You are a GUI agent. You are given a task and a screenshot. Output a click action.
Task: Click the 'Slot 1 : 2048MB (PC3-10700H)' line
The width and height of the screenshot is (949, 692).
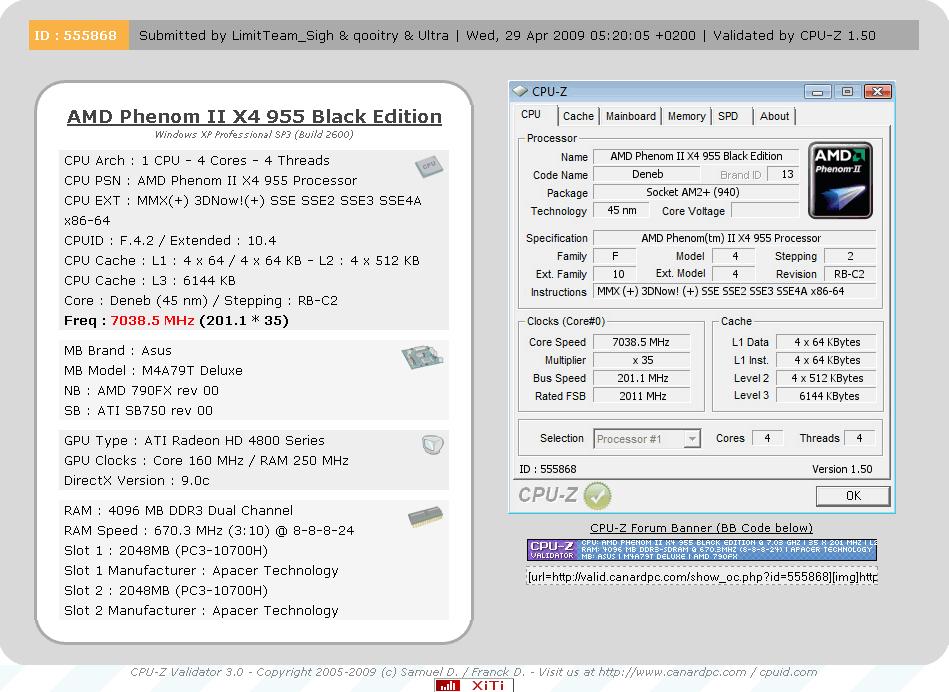(x=166, y=551)
